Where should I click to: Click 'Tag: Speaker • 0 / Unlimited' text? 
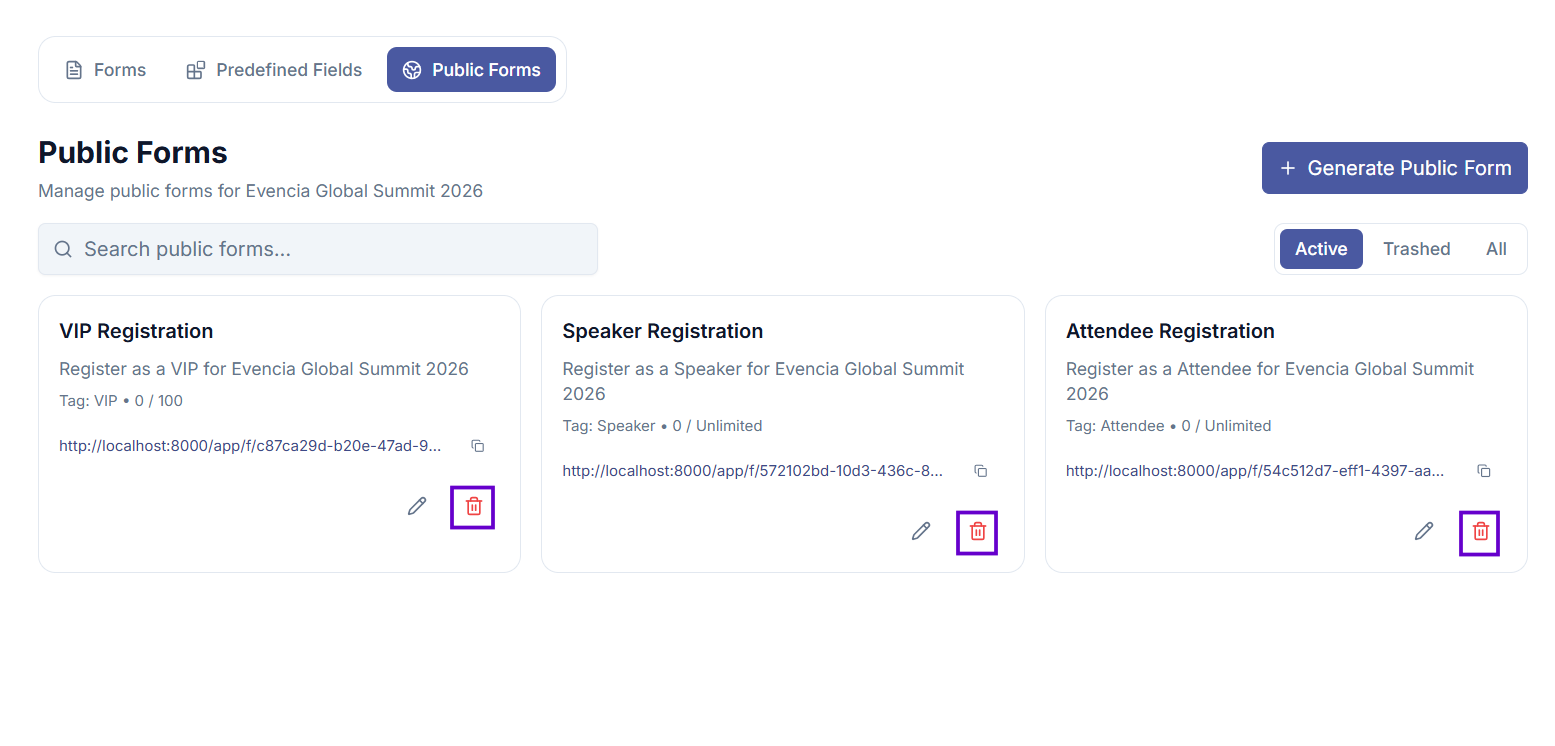click(662, 426)
